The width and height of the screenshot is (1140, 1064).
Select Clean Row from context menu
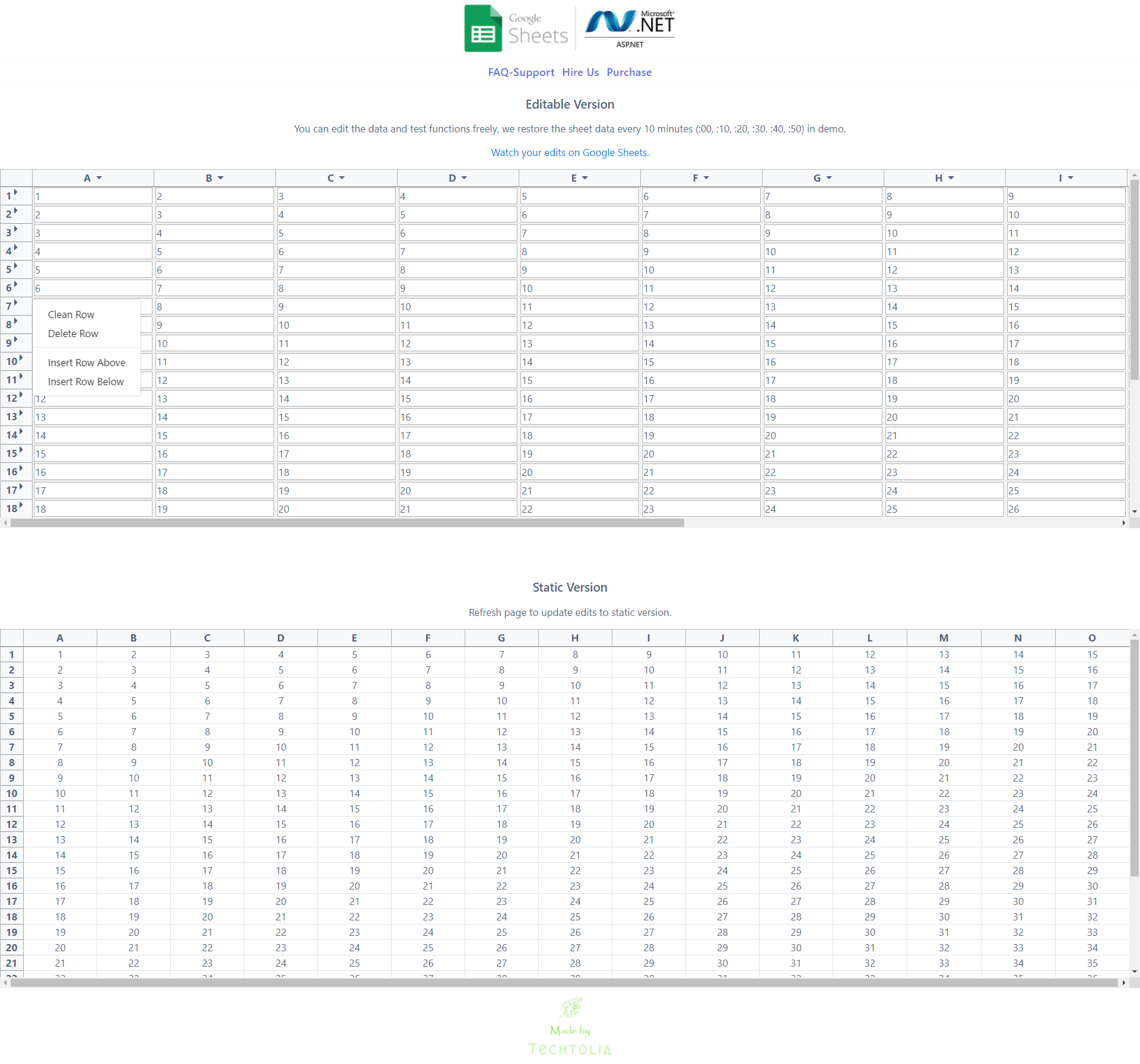point(71,315)
